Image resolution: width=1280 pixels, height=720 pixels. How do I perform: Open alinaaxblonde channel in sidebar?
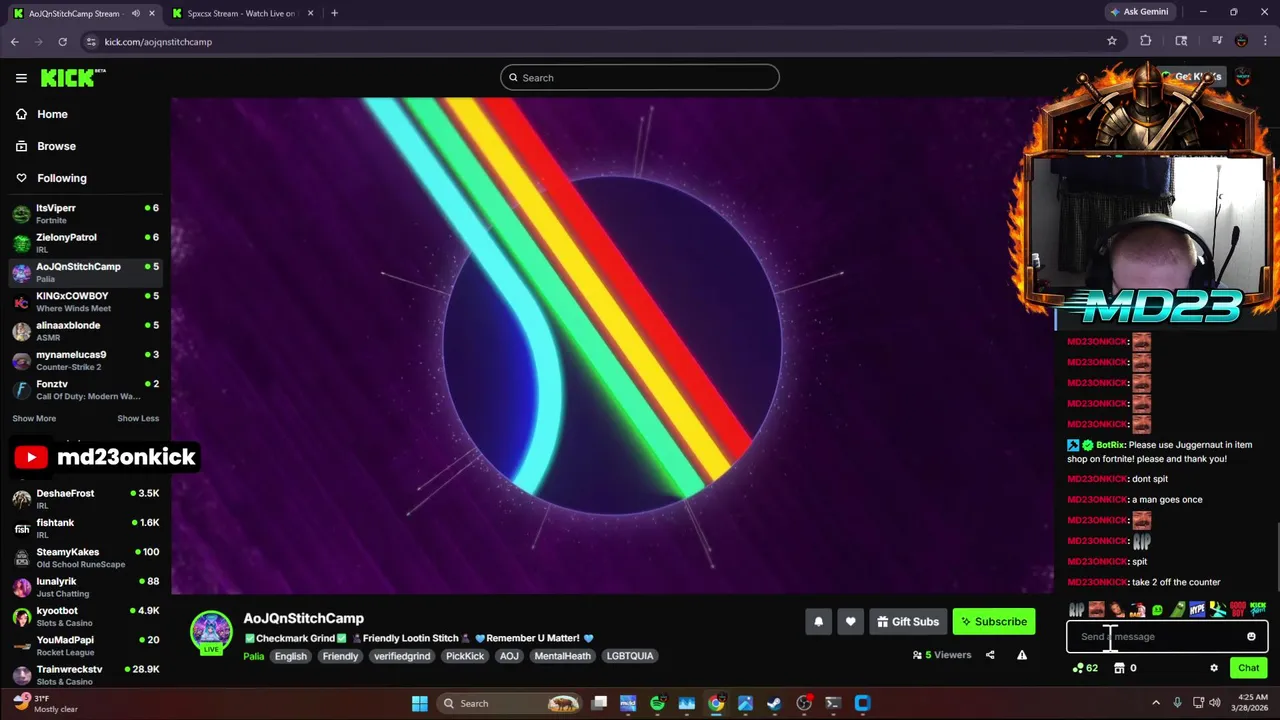[85, 331]
